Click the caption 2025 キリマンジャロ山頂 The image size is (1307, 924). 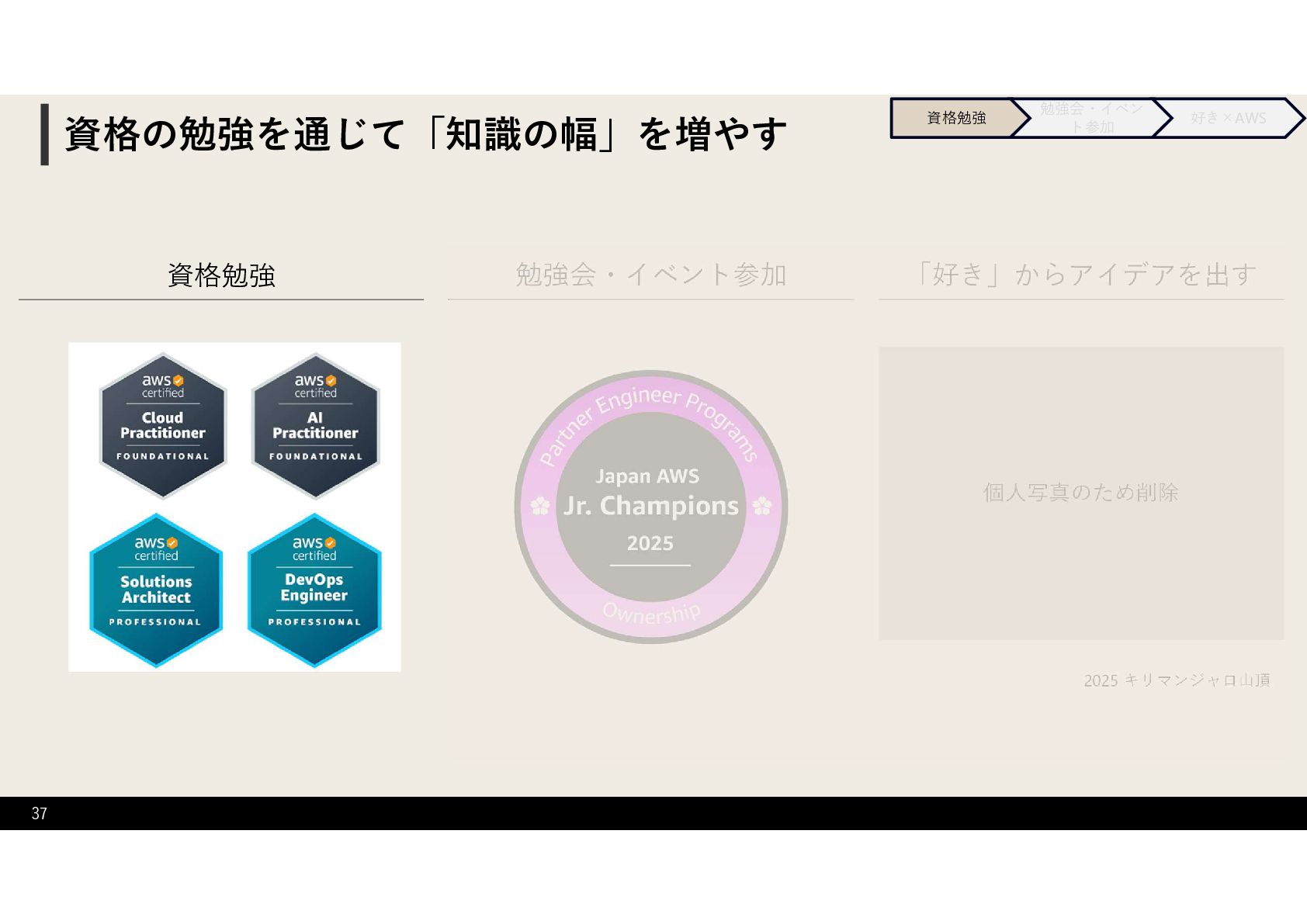(x=1177, y=680)
